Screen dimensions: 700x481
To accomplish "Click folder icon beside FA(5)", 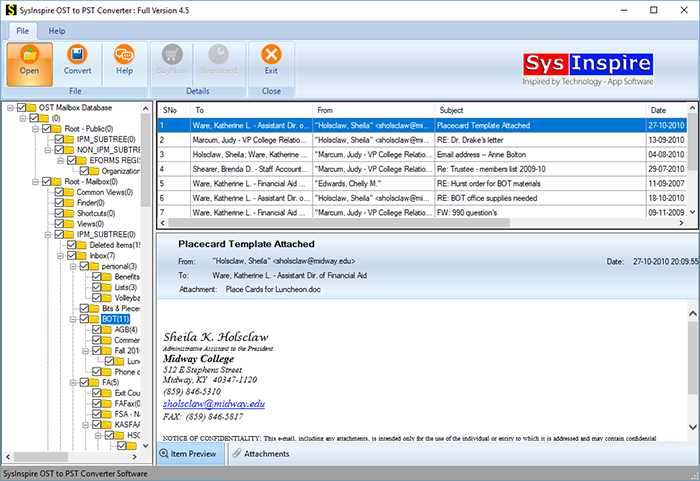I will click(x=94, y=383).
